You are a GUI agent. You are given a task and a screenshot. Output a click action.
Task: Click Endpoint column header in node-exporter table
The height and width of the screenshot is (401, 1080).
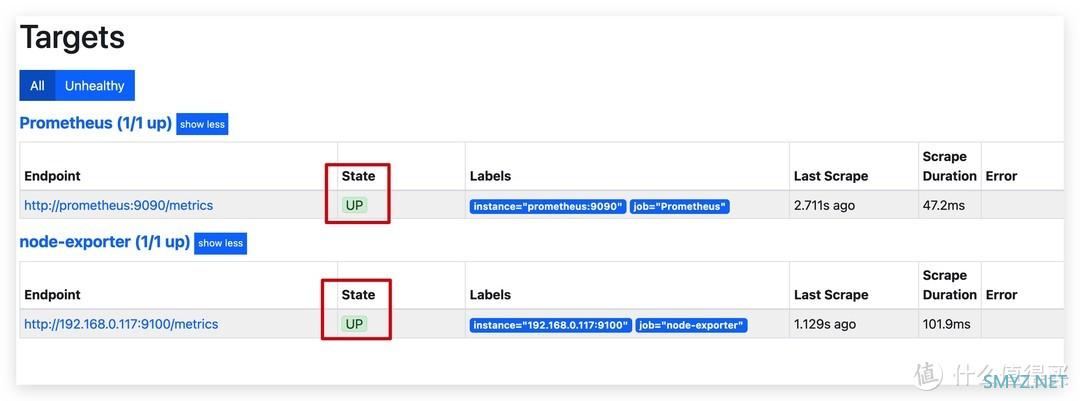point(52,294)
